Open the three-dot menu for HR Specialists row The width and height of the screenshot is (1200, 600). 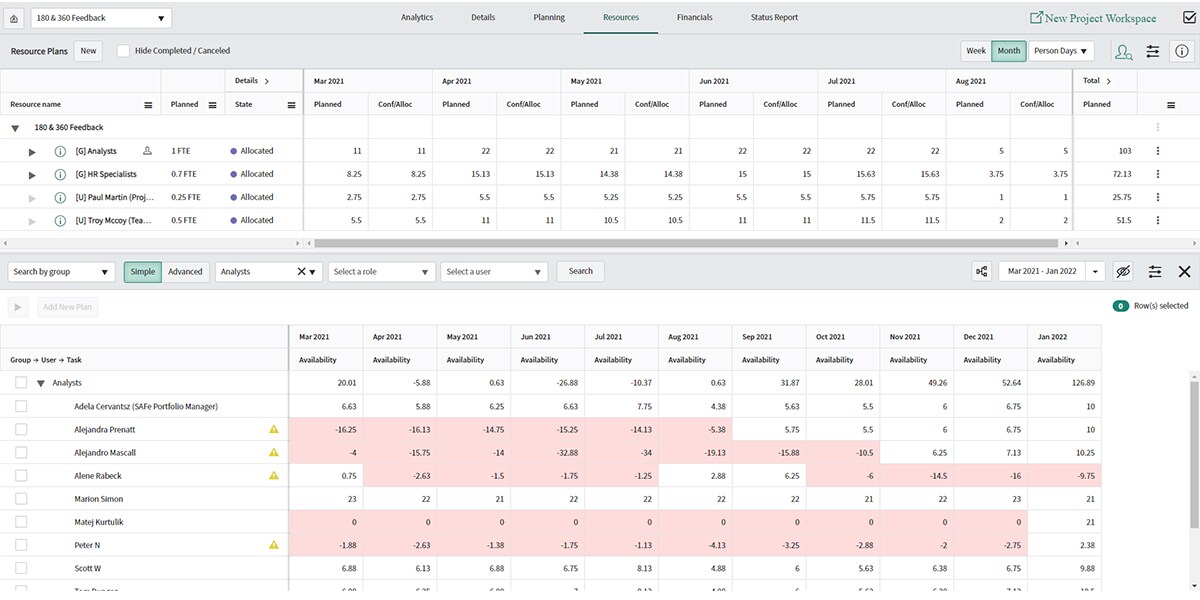point(1158,174)
